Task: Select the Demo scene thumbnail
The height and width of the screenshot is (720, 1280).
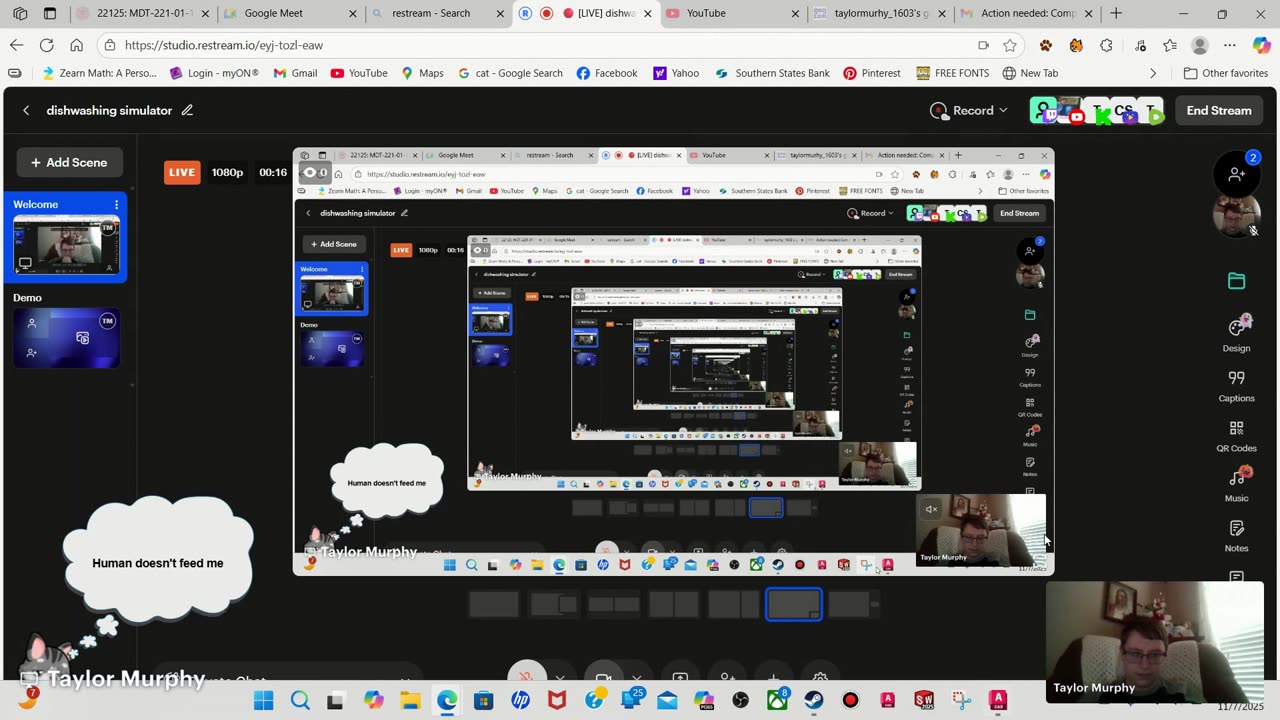Action: (x=66, y=338)
